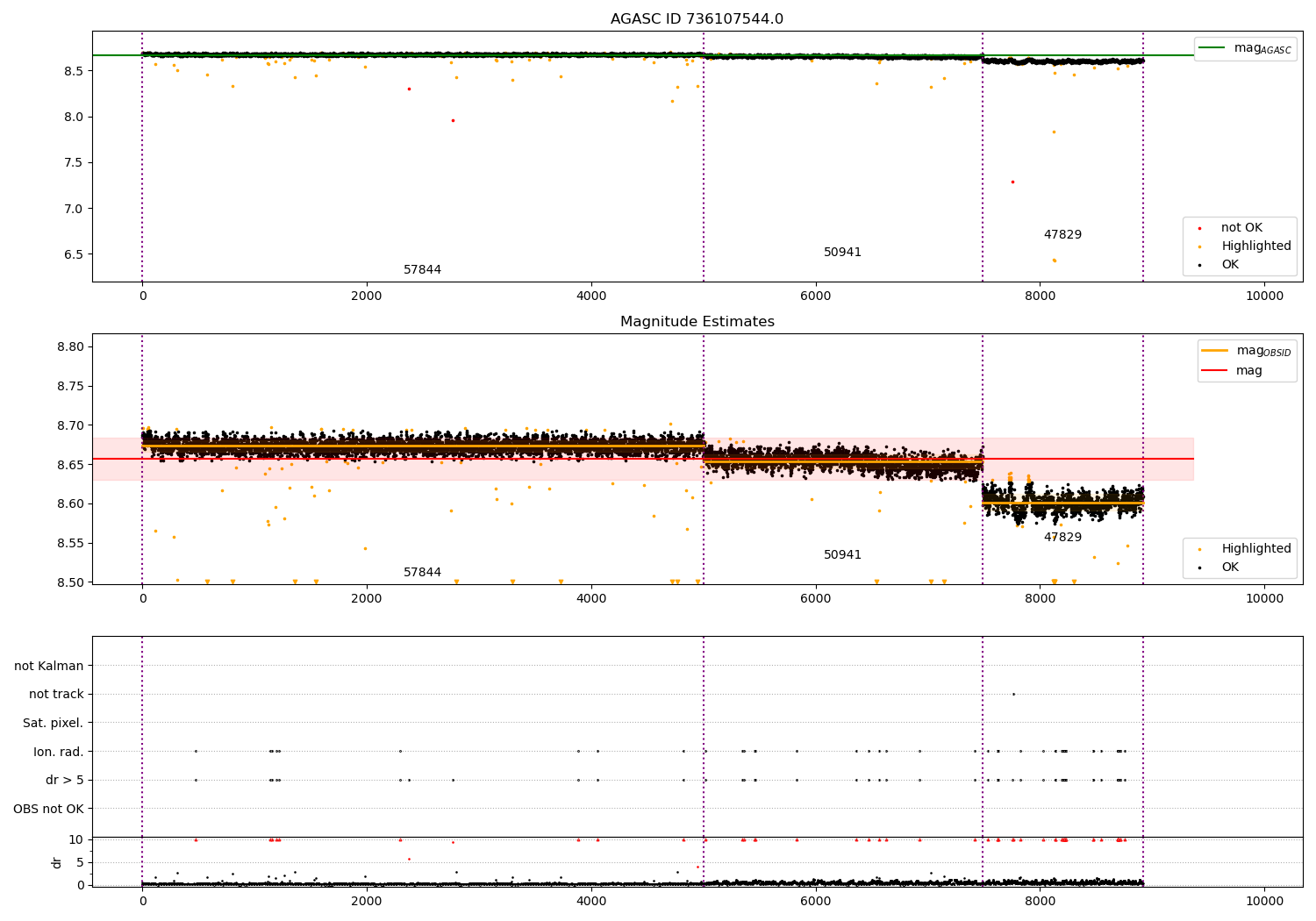Click the red 'mag' legend entry
1316x921 pixels.
[1232, 371]
